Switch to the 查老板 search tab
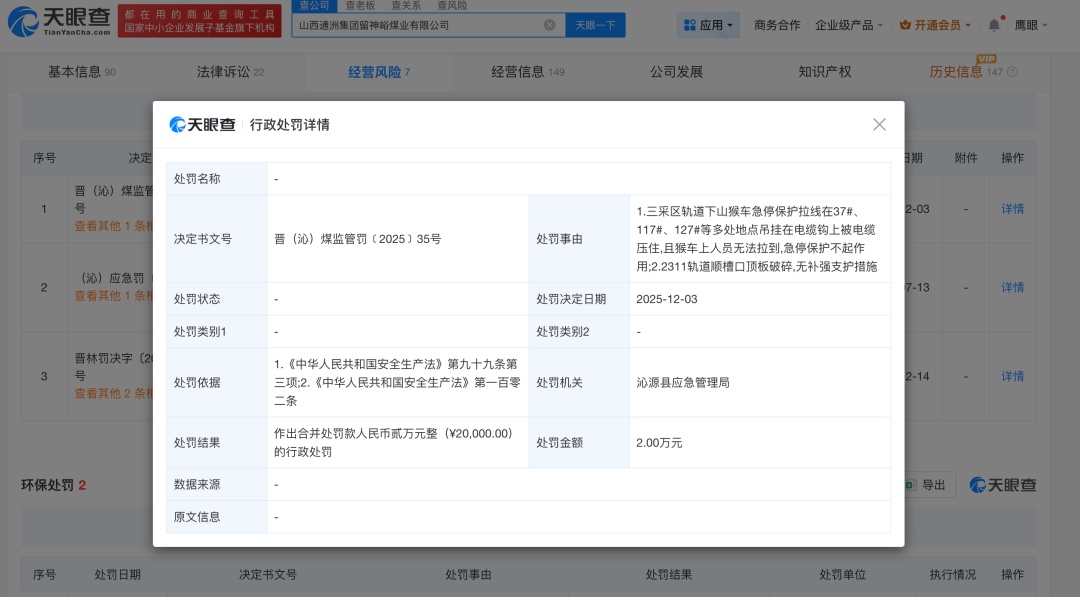 click(x=360, y=6)
